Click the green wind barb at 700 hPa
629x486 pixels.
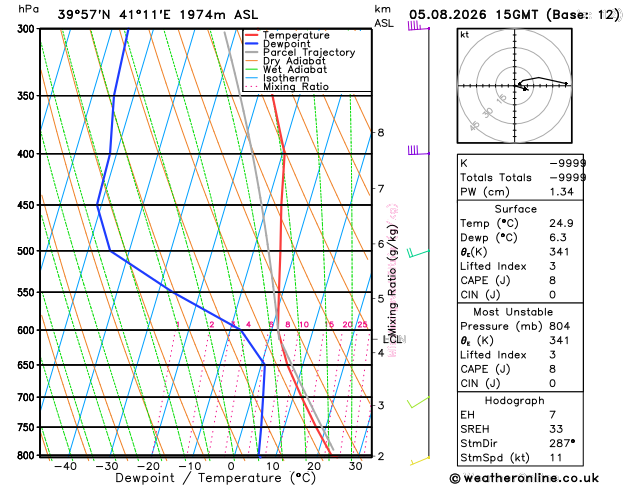coord(418,402)
